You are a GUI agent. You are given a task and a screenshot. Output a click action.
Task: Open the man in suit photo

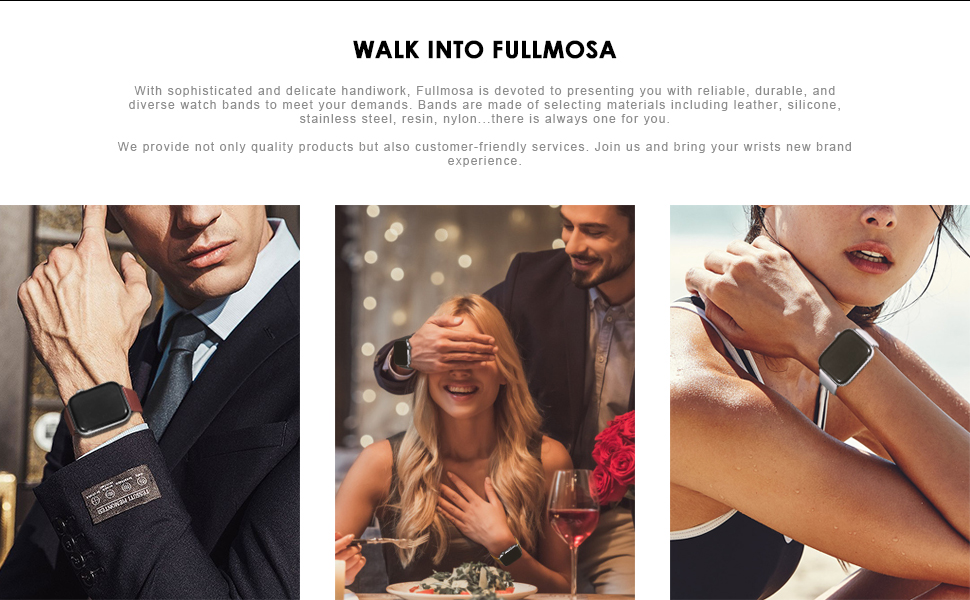coord(150,402)
